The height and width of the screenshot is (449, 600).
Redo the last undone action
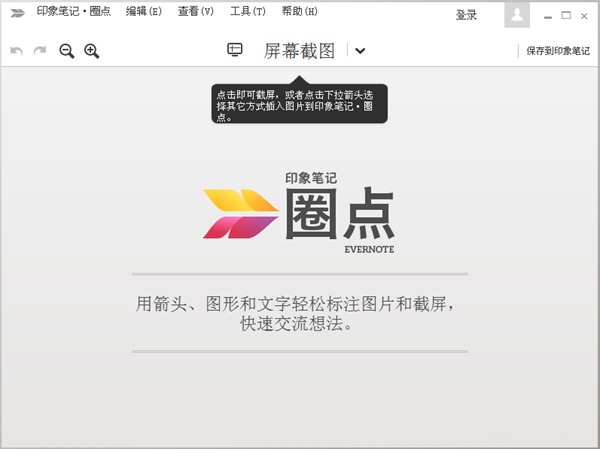pyautogui.click(x=40, y=51)
